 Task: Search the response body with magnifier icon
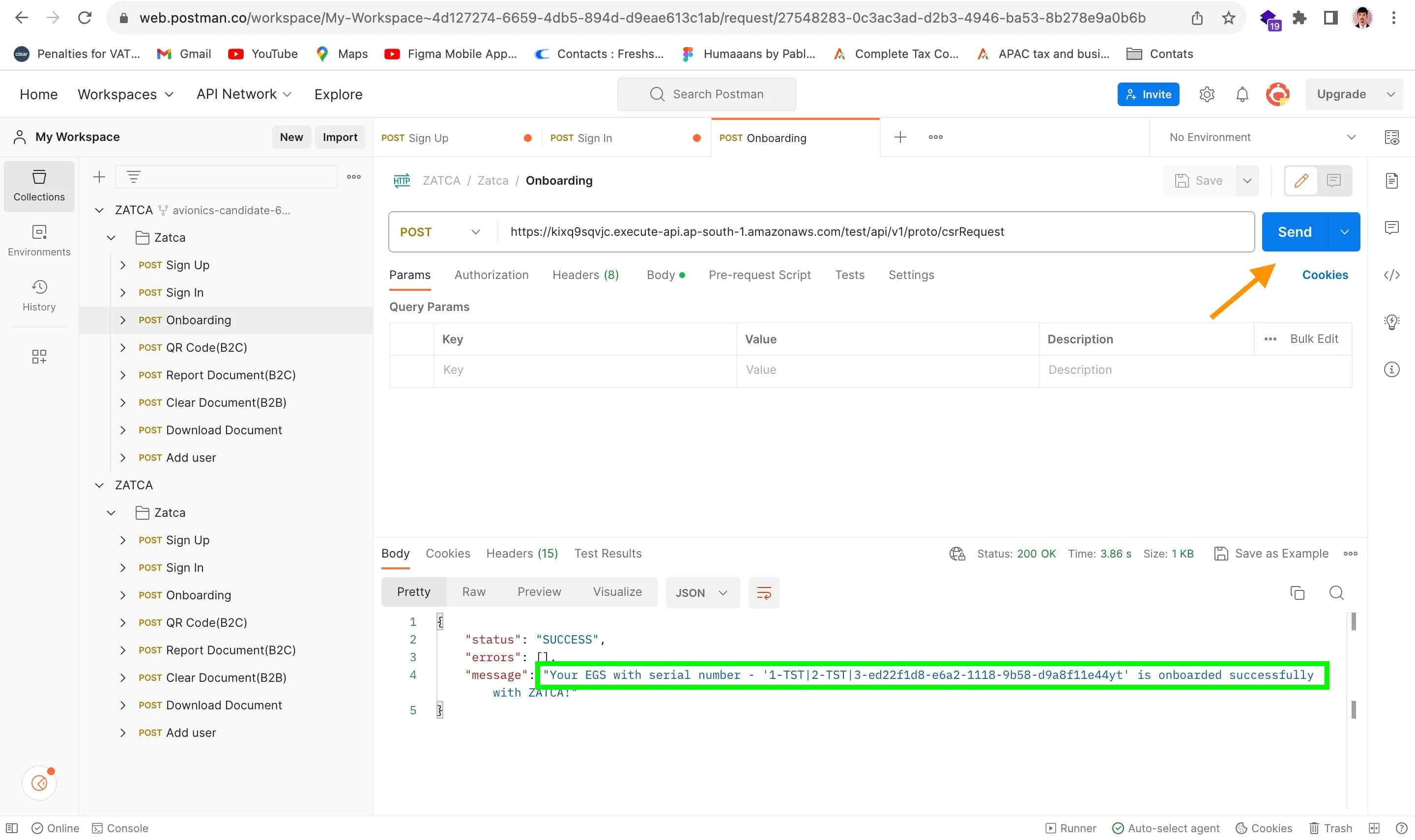coord(1336,593)
